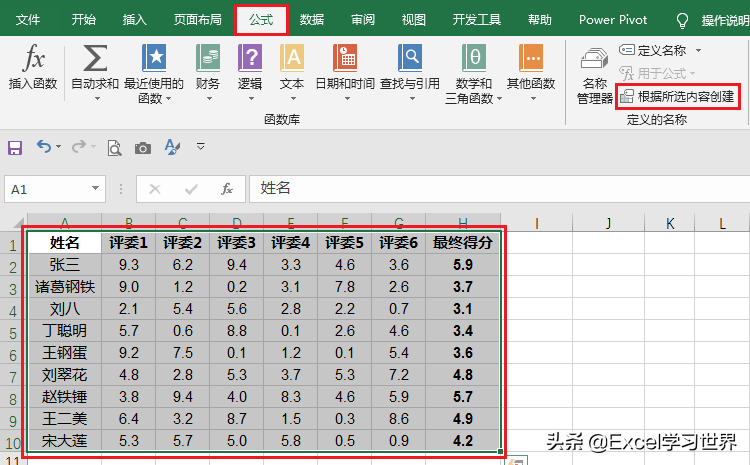750x465 pixels.
Task: Click the final score 4.2 for 宋大莲
Action: click(x=463, y=441)
